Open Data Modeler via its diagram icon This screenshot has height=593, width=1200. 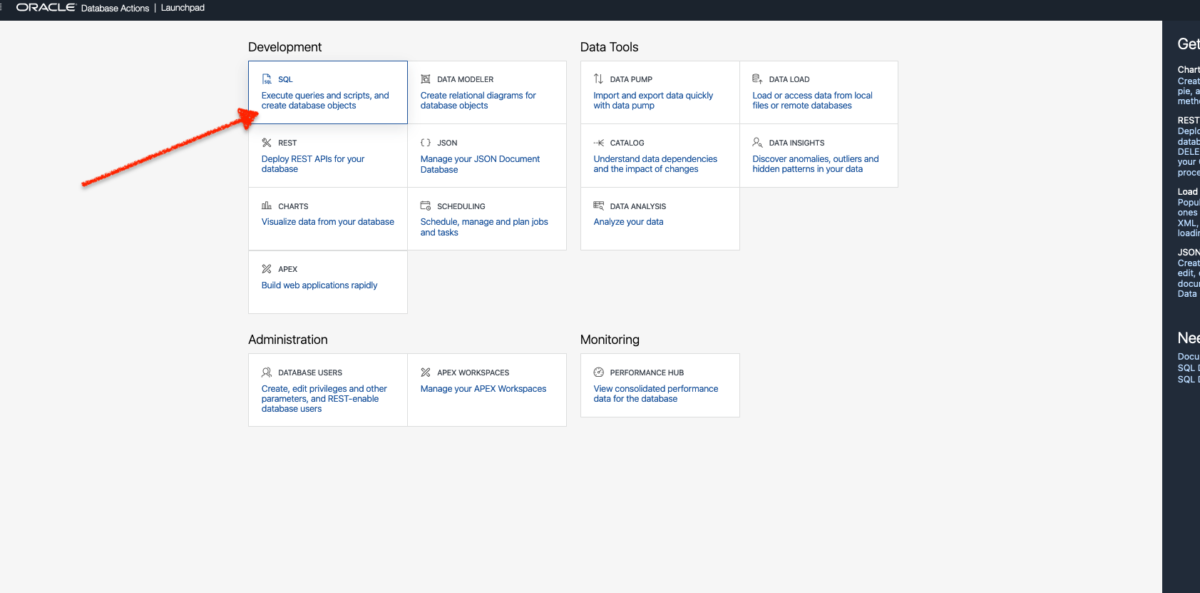pyautogui.click(x=425, y=78)
